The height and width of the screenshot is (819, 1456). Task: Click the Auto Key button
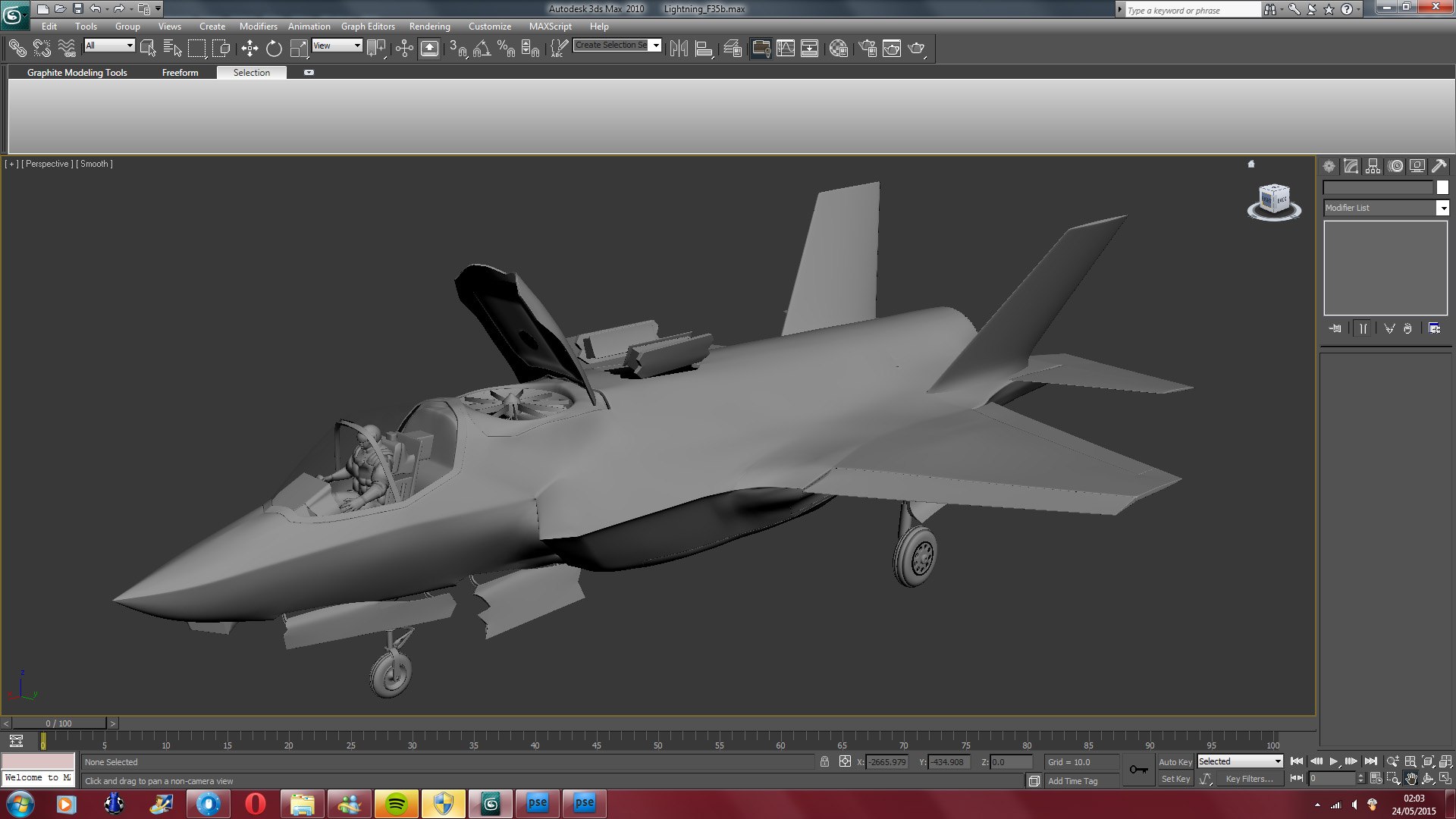[x=1175, y=762]
